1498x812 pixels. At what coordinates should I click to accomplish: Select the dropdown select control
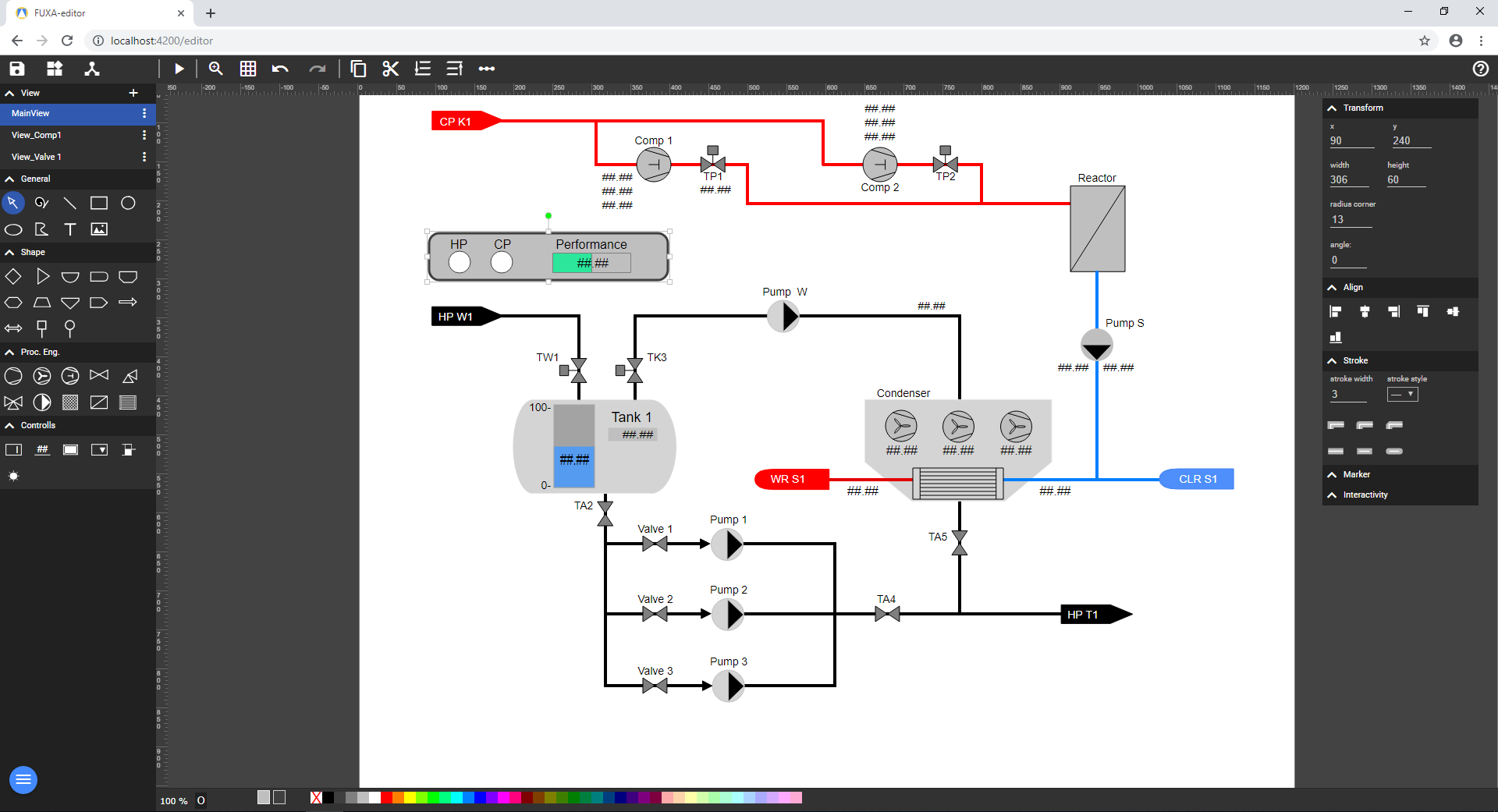(99, 450)
